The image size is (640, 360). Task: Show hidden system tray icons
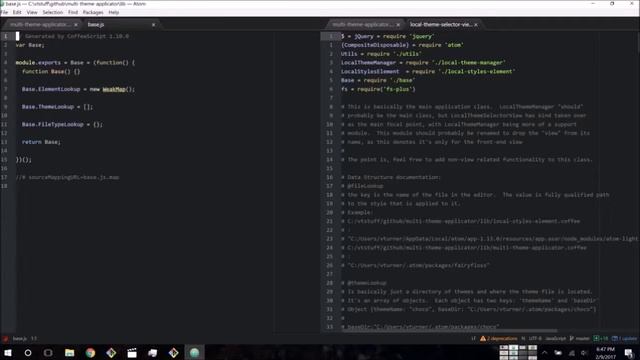tap(544, 353)
